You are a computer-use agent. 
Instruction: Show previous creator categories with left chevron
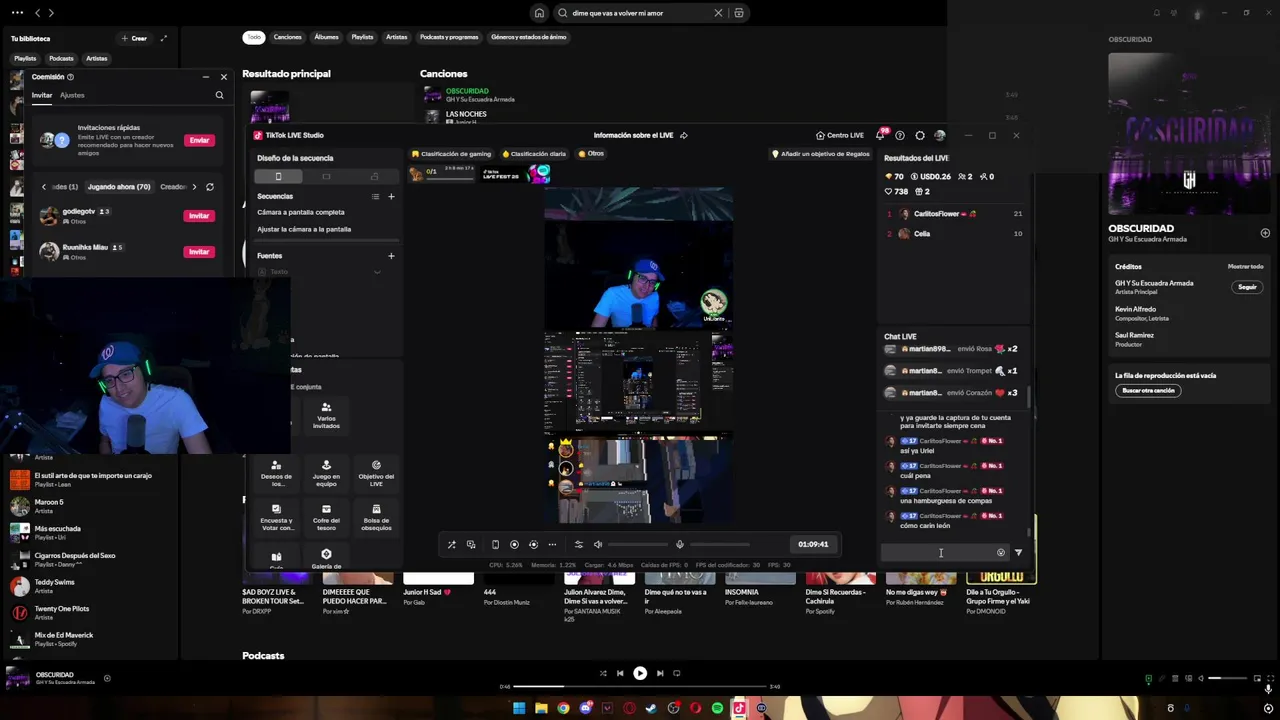point(44,187)
